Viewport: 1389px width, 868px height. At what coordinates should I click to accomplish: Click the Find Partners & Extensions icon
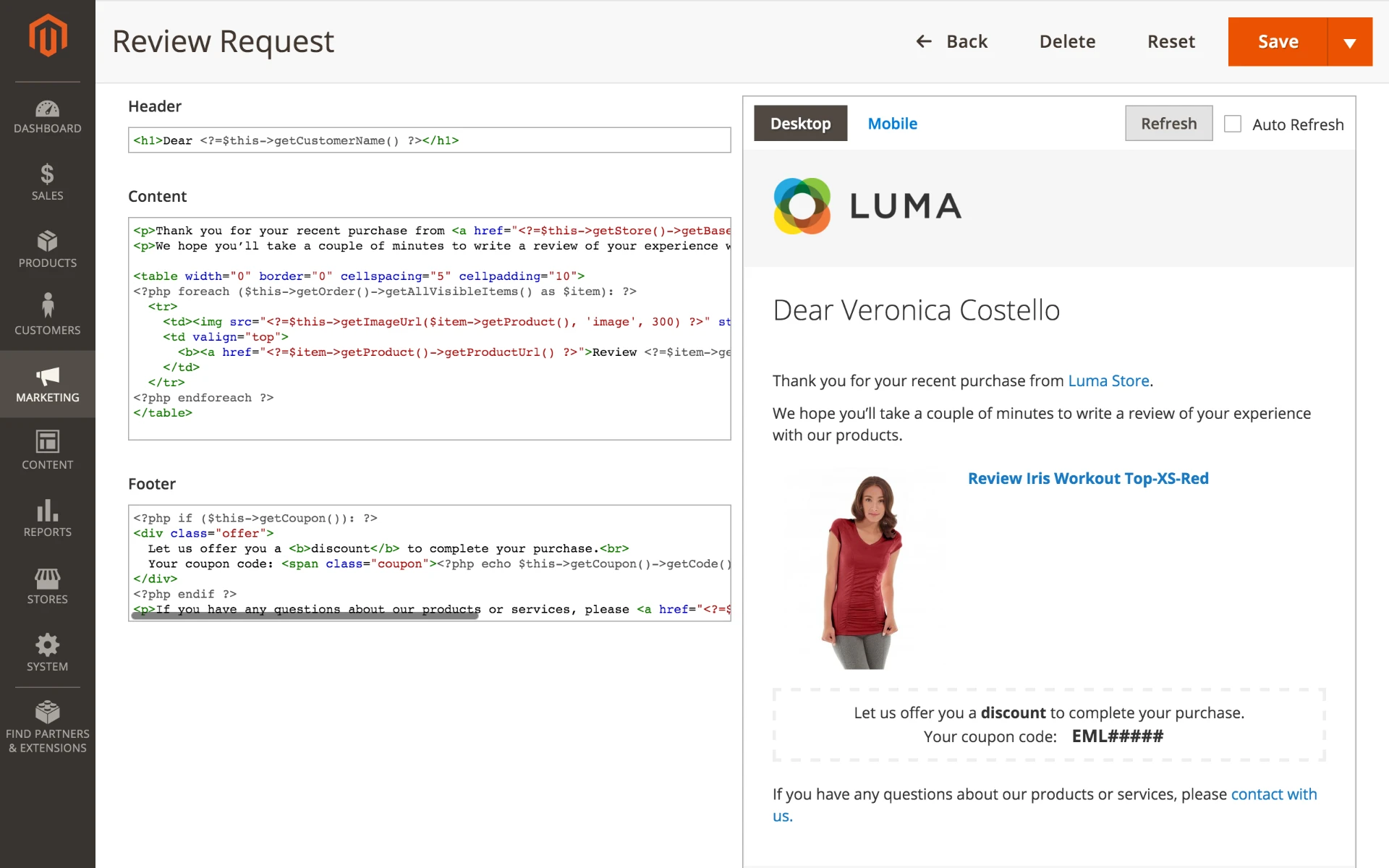(47, 712)
